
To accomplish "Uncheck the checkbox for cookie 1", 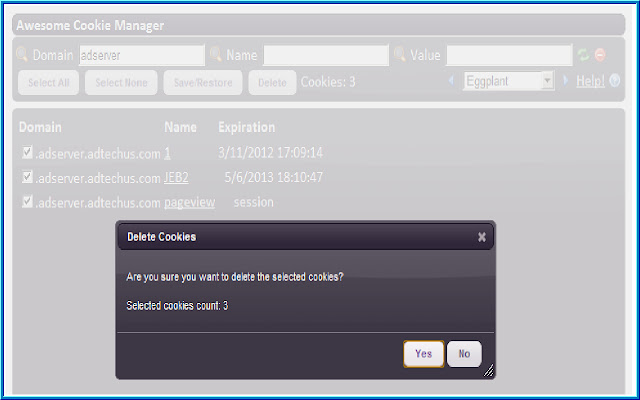I will click(27, 152).
